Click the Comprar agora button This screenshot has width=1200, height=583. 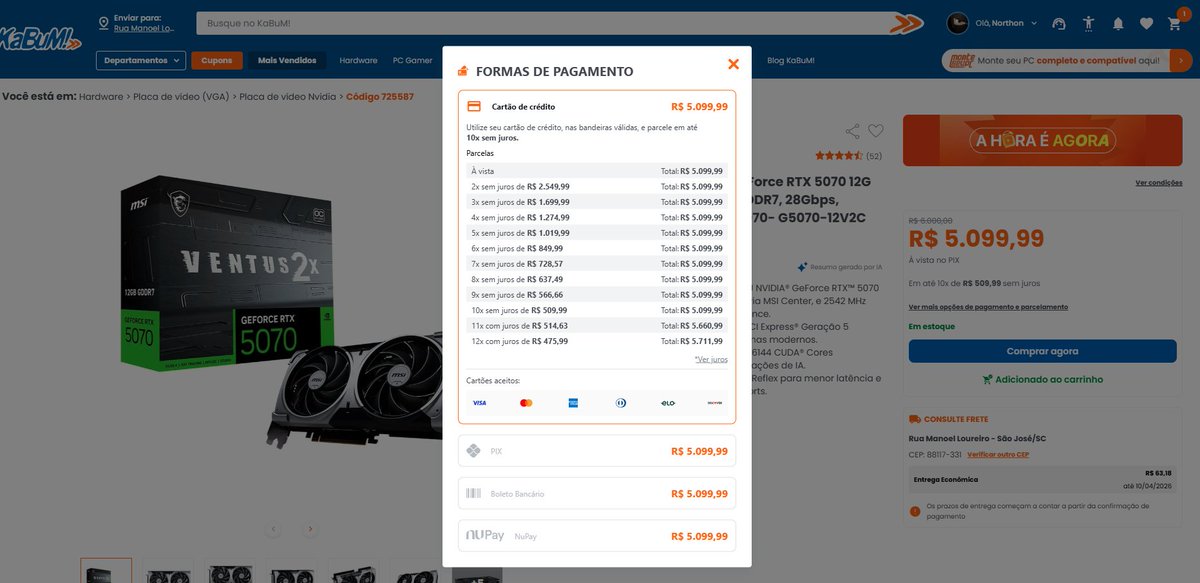coord(1042,351)
